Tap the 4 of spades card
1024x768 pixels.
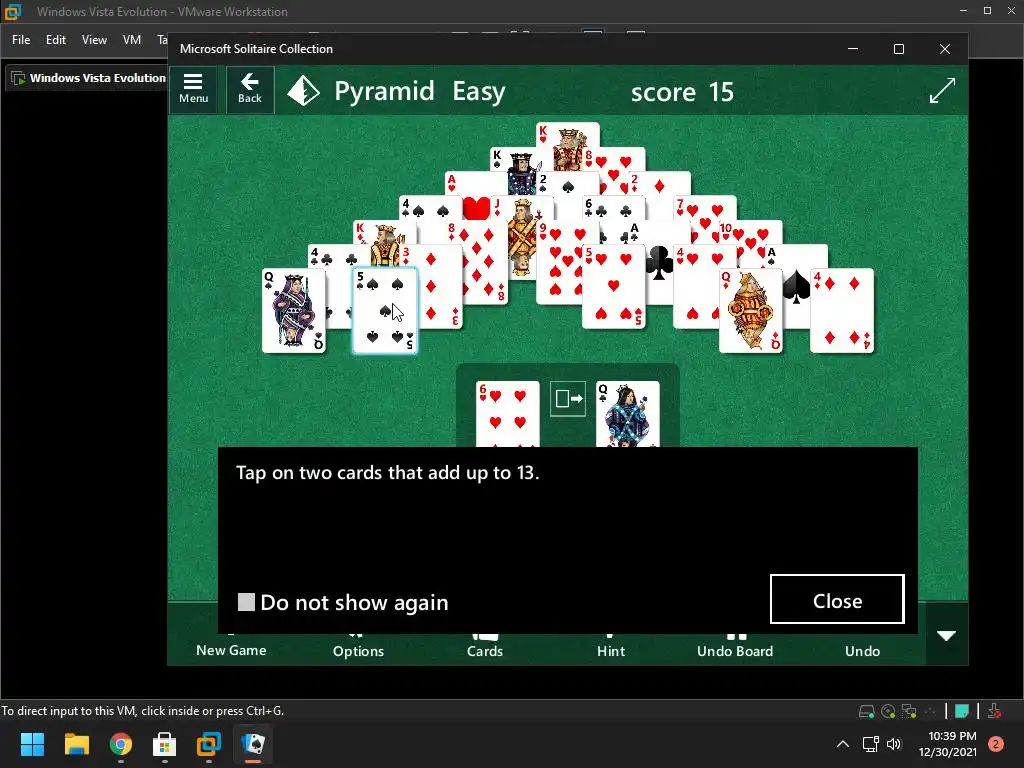click(430, 208)
